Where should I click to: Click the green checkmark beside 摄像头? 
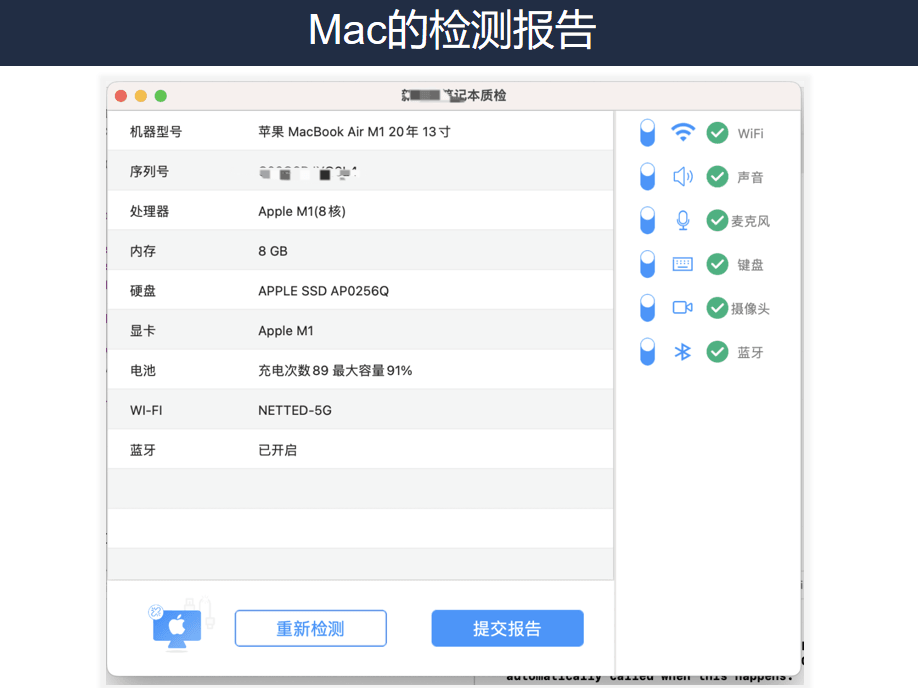pyautogui.click(x=717, y=308)
